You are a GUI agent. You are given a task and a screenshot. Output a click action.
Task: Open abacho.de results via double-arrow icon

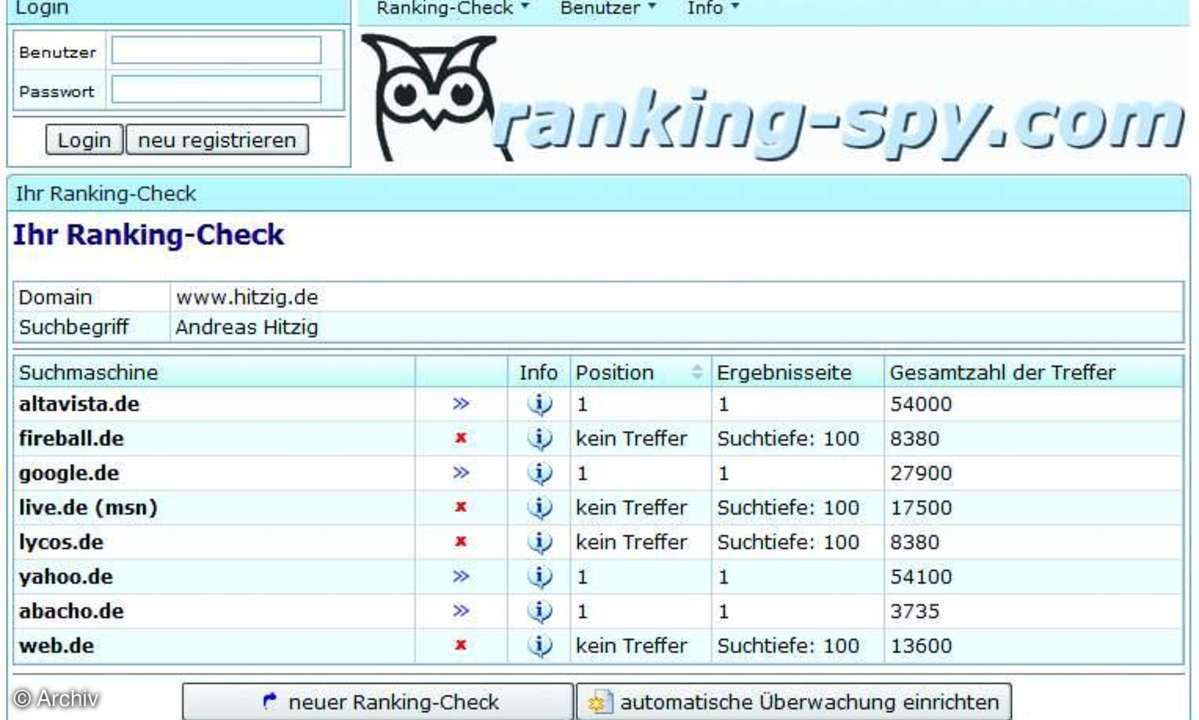tap(460, 611)
